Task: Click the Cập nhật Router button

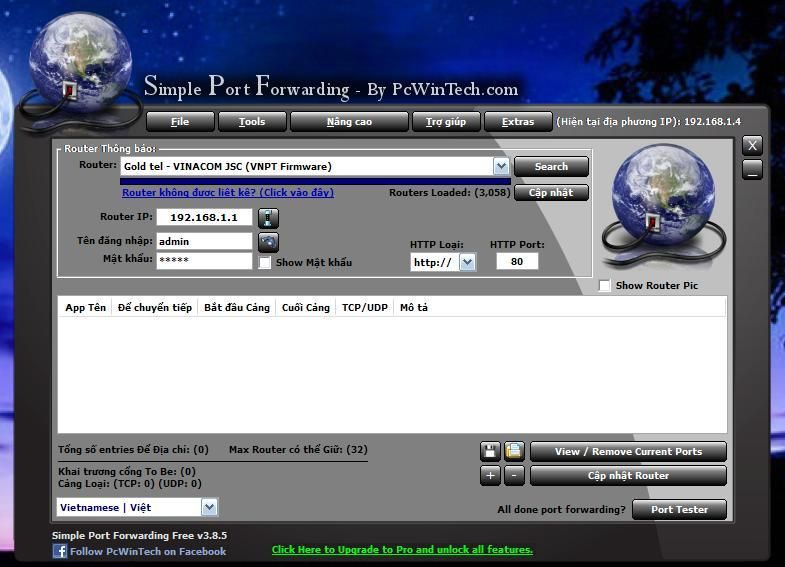Action: (x=628, y=475)
